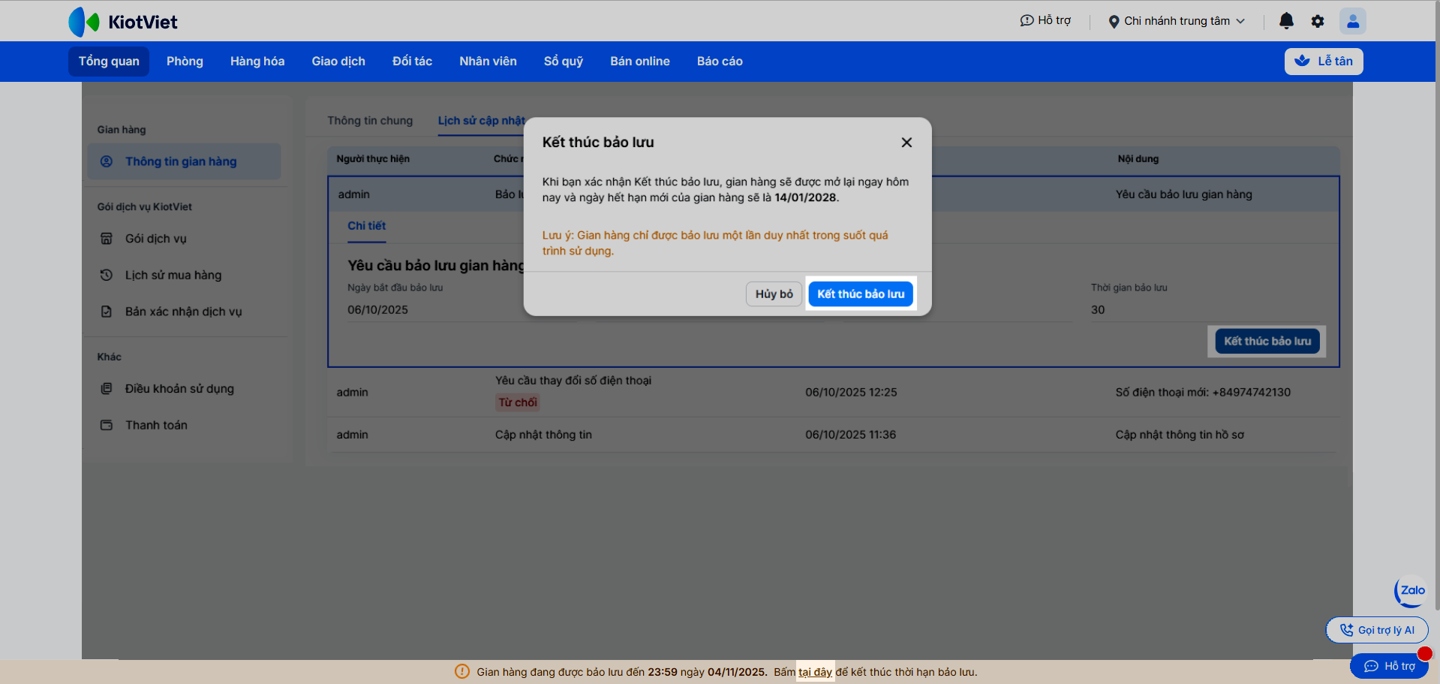
Task: Click Kết thúc bảo lưu button in the detail row
Action: point(1267,341)
